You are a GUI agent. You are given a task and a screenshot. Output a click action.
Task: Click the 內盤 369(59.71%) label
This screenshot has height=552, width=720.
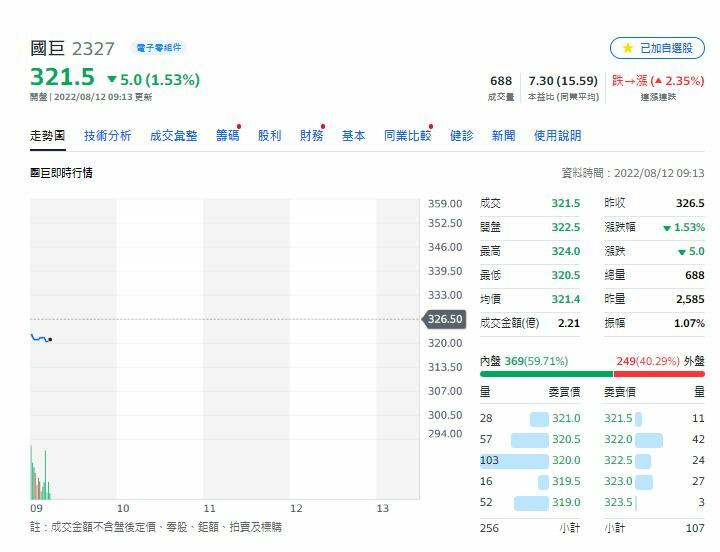524,361
